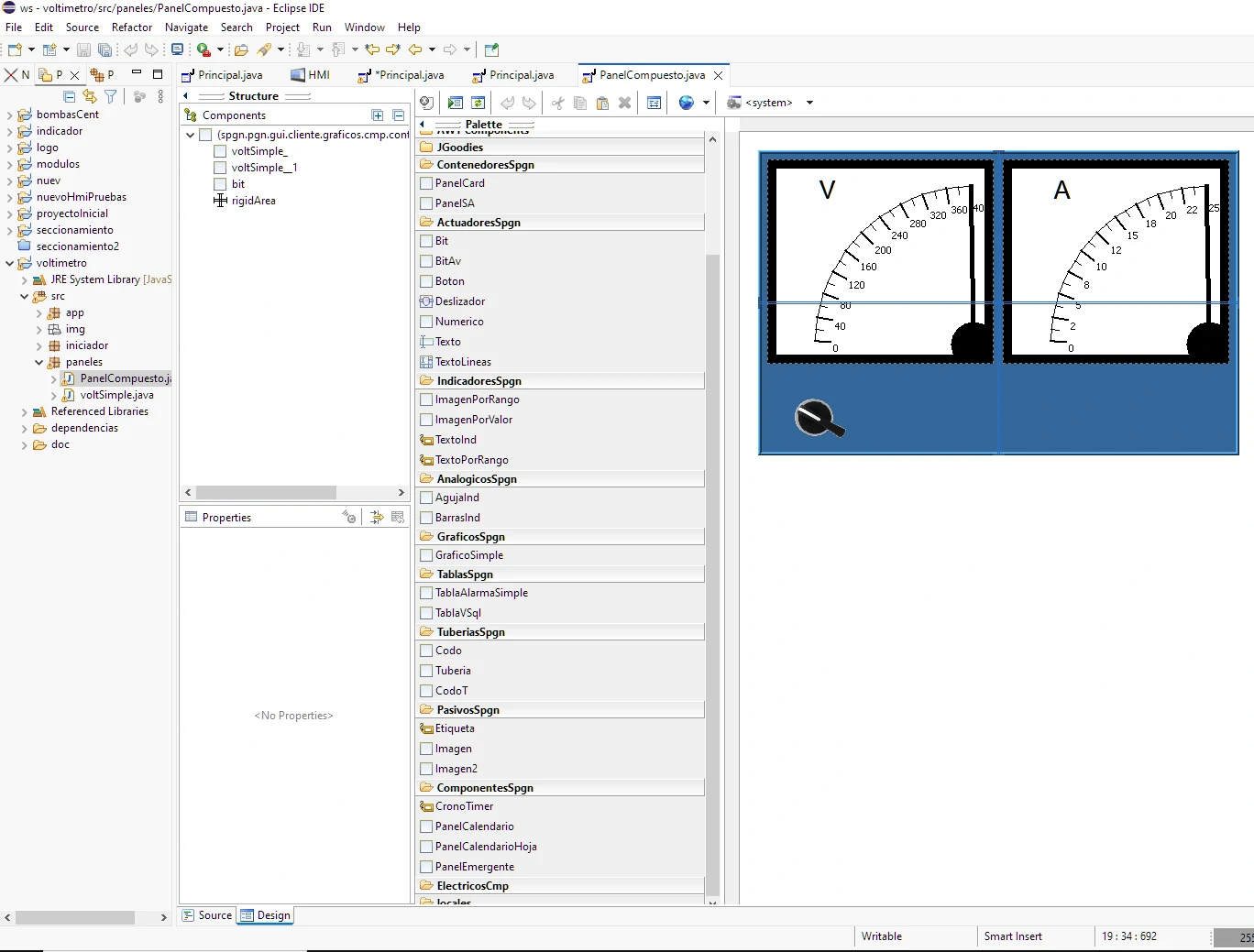Click the Delete (X) icon above the palette
1254x952 pixels.
pos(624,103)
